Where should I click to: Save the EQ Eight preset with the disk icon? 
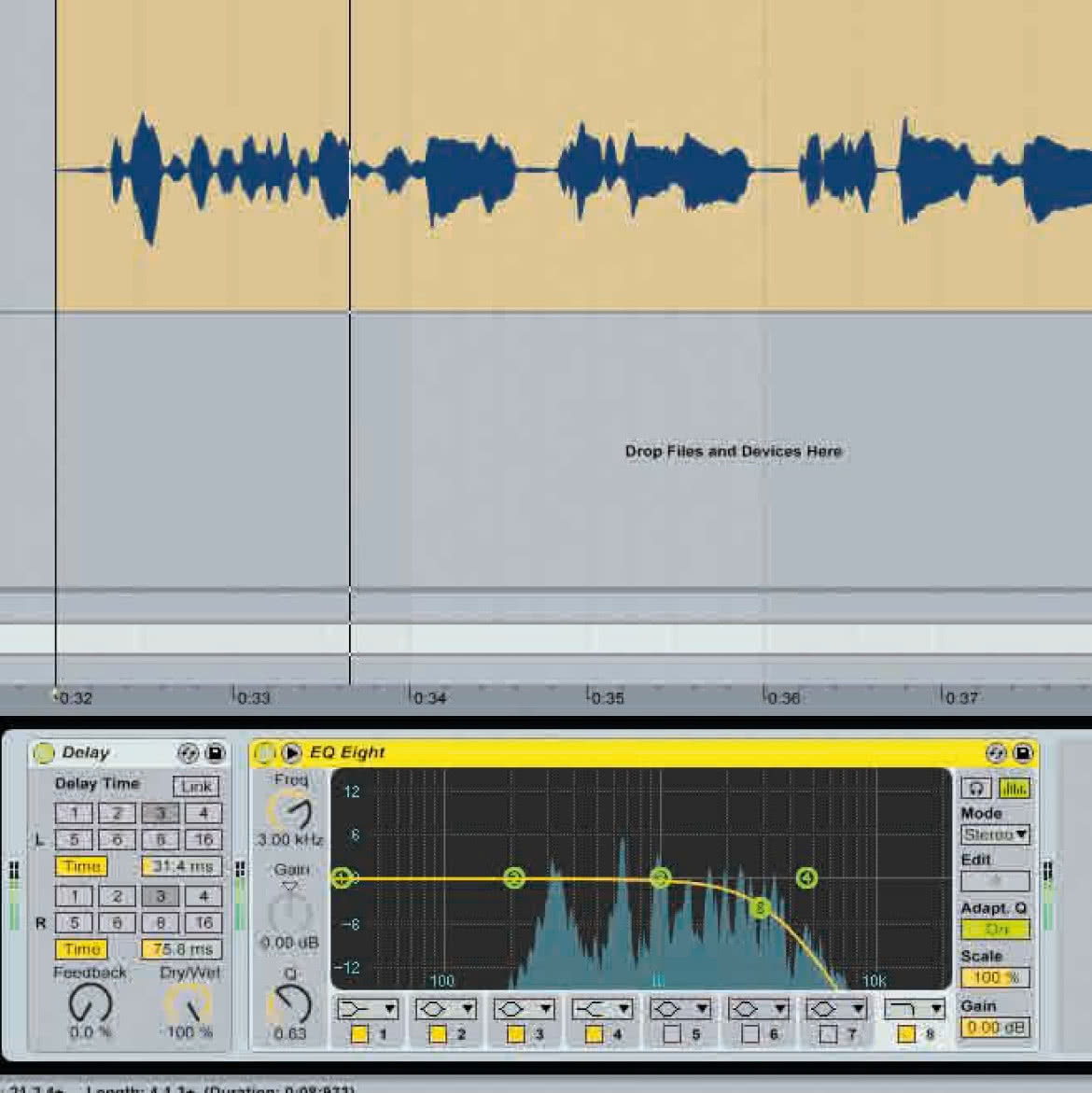point(1023,753)
